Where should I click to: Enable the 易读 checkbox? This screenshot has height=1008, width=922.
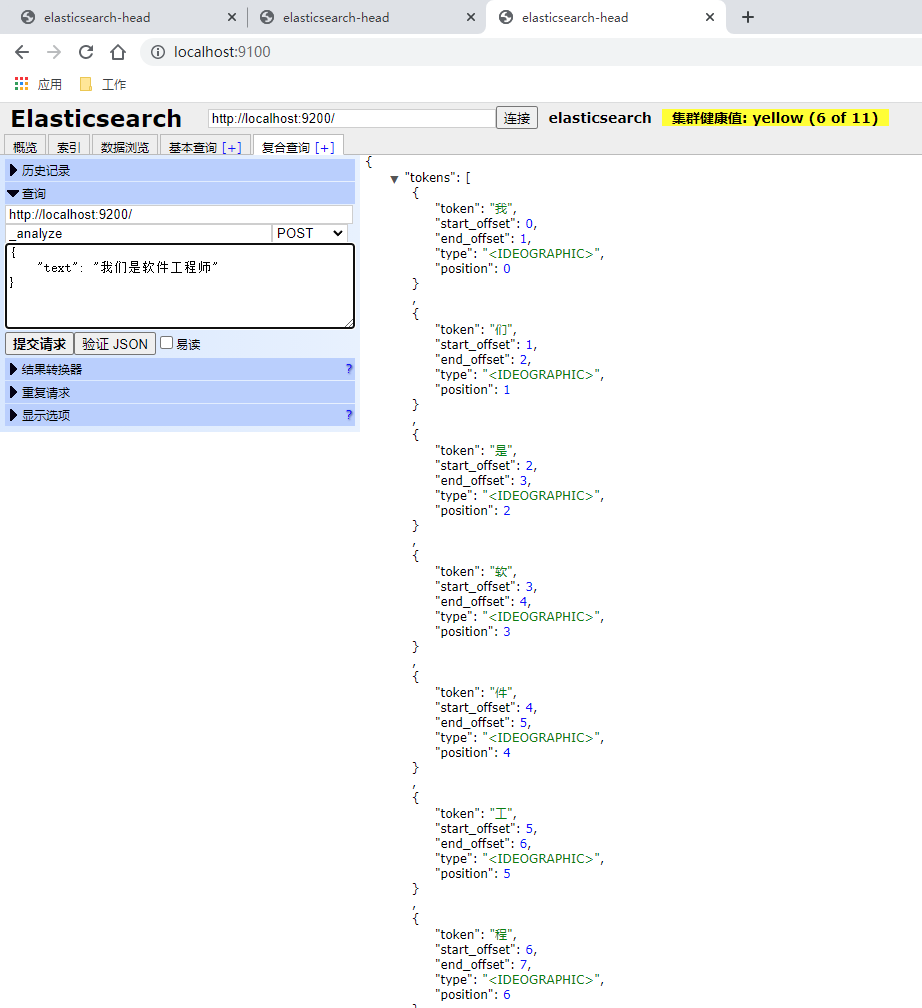coord(166,343)
